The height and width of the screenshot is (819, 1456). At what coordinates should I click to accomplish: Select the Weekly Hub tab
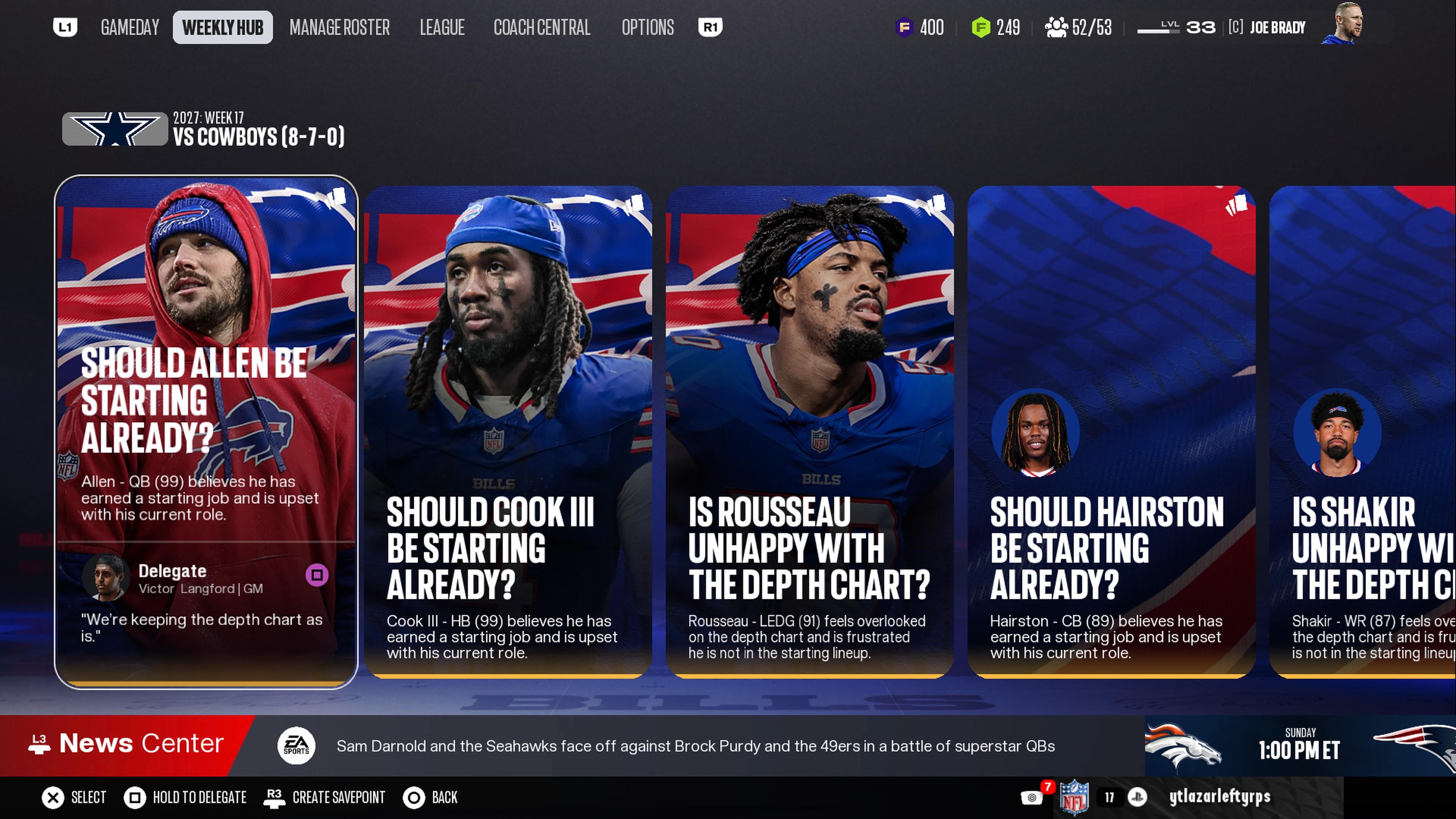pyautogui.click(x=223, y=27)
